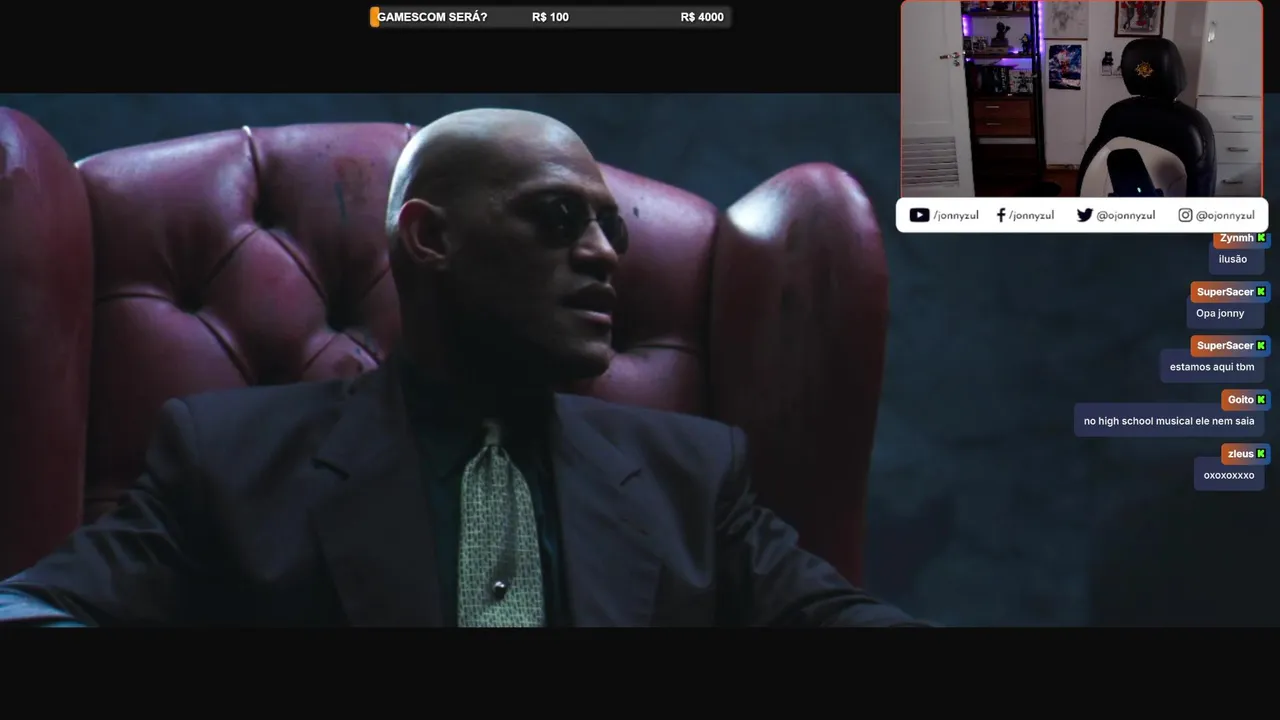
Task: Click username Zynmh in chat
Action: [x=1237, y=238]
